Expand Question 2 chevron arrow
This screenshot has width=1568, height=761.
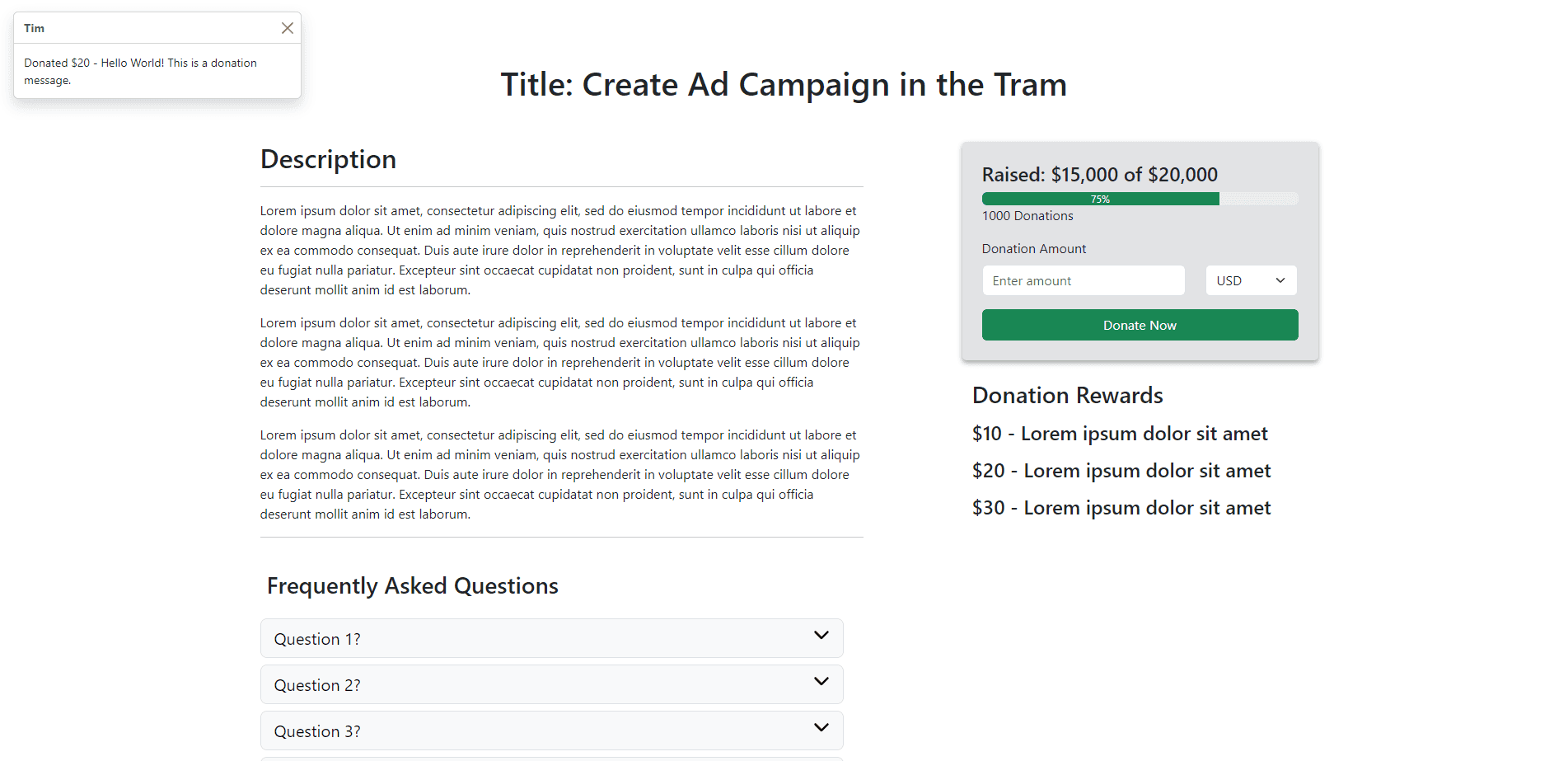(x=821, y=681)
